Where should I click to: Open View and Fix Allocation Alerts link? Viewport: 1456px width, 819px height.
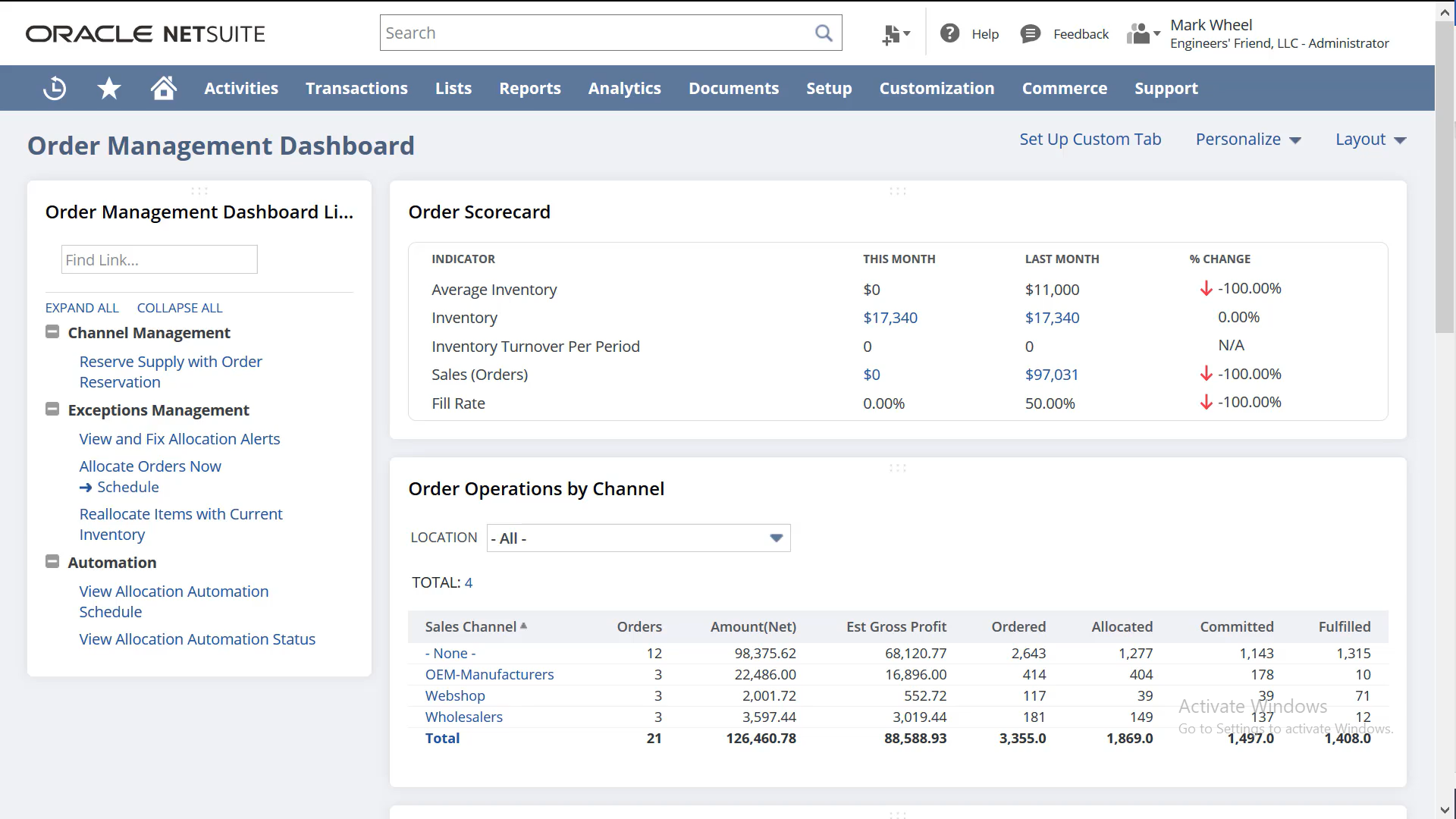[180, 439]
